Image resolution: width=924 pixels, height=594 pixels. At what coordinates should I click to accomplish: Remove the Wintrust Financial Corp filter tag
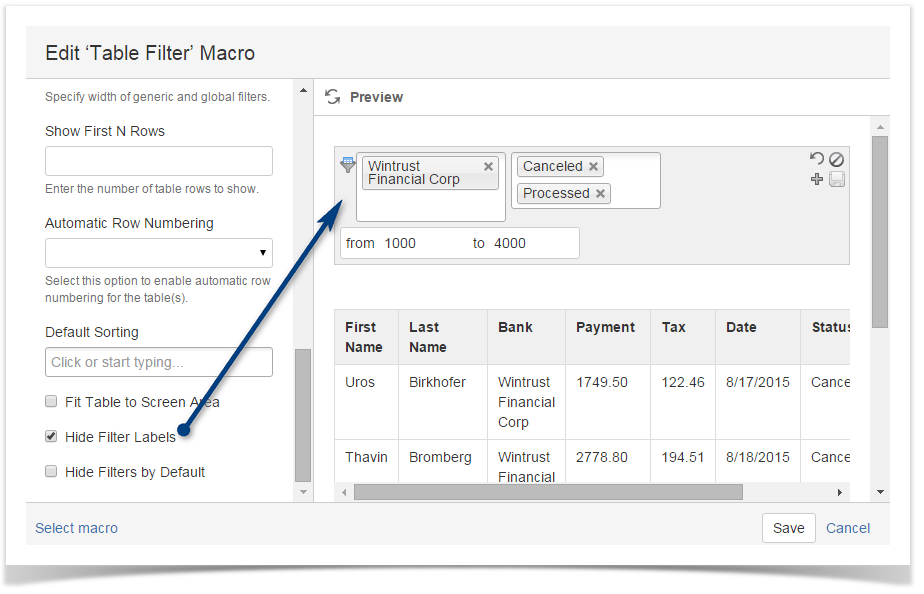click(x=488, y=166)
